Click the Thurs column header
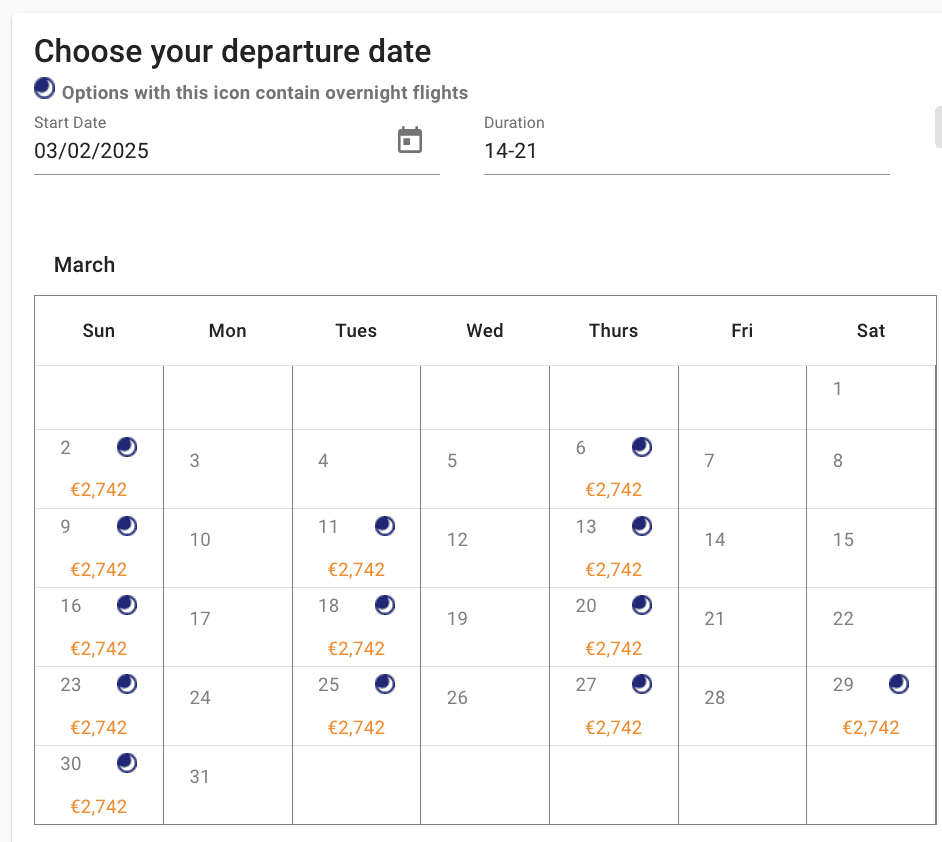The width and height of the screenshot is (942, 842). click(x=613, y=331)
